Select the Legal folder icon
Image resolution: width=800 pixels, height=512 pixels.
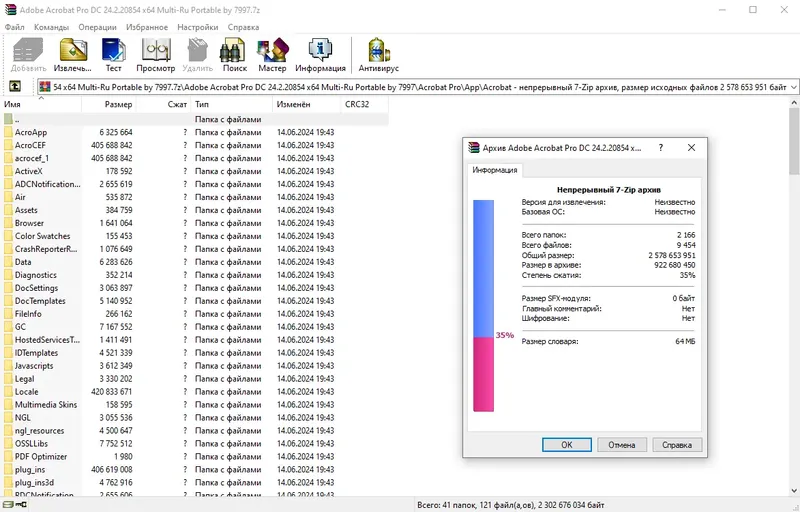pyautogui.click(x=8, y=379)
